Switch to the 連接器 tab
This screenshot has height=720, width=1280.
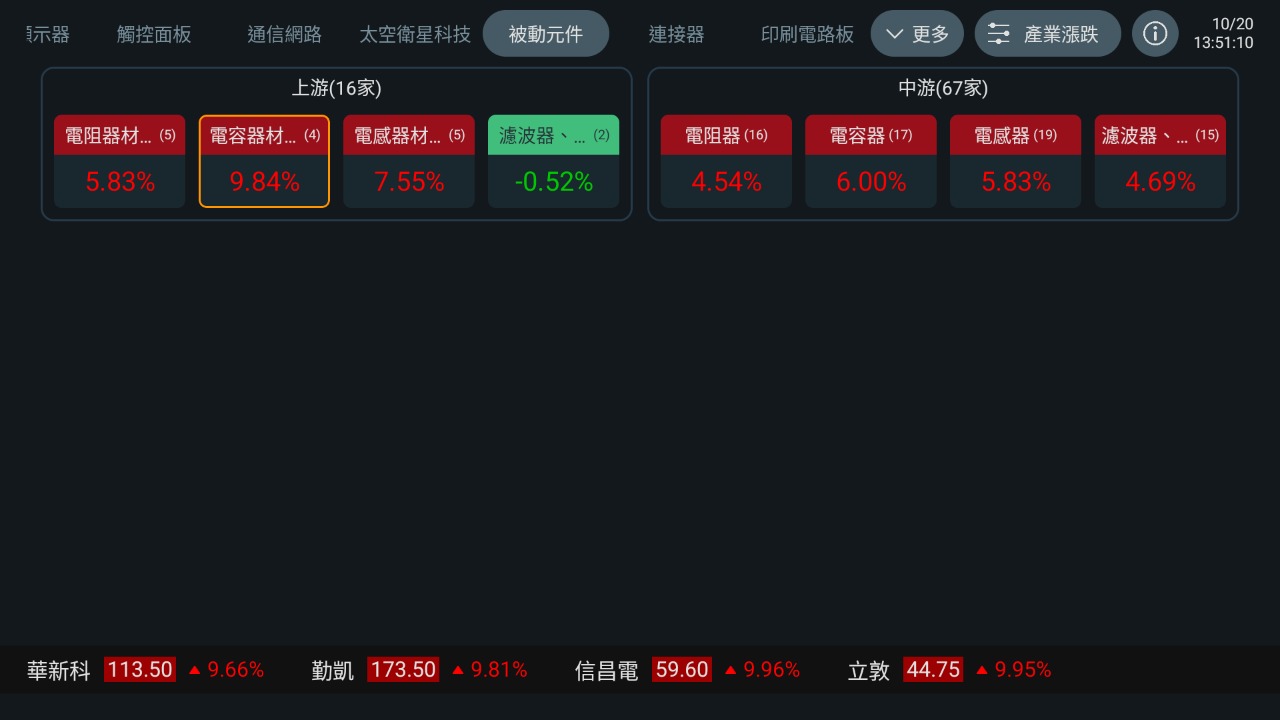point(676,34)
